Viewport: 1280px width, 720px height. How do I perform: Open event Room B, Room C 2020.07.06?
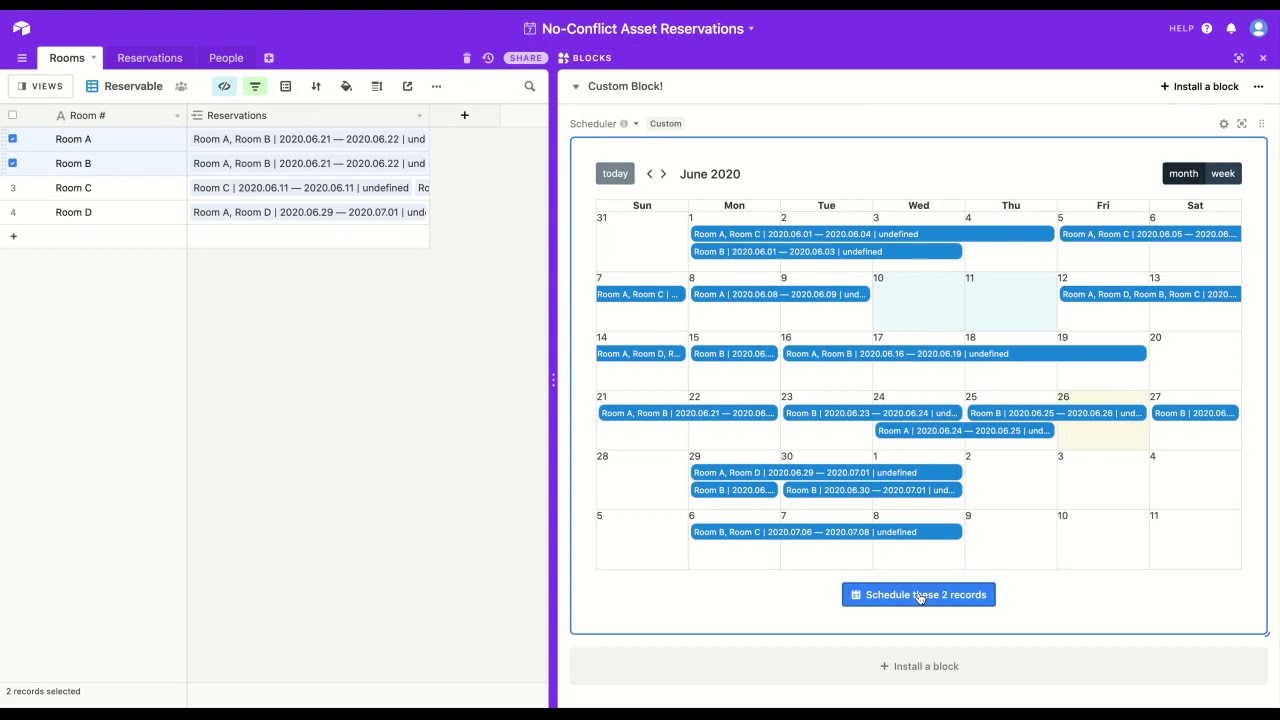pos(826,532)
